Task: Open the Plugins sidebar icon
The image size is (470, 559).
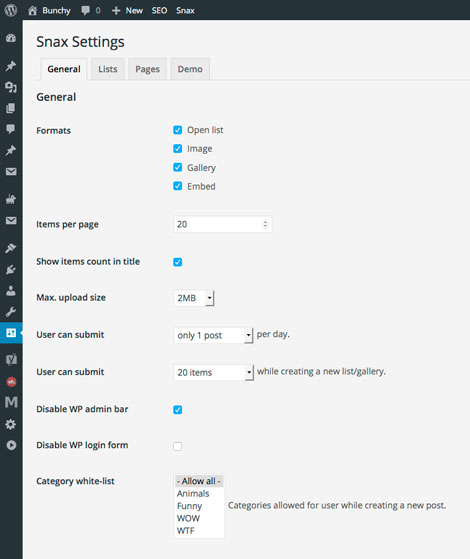Action: 11,270
